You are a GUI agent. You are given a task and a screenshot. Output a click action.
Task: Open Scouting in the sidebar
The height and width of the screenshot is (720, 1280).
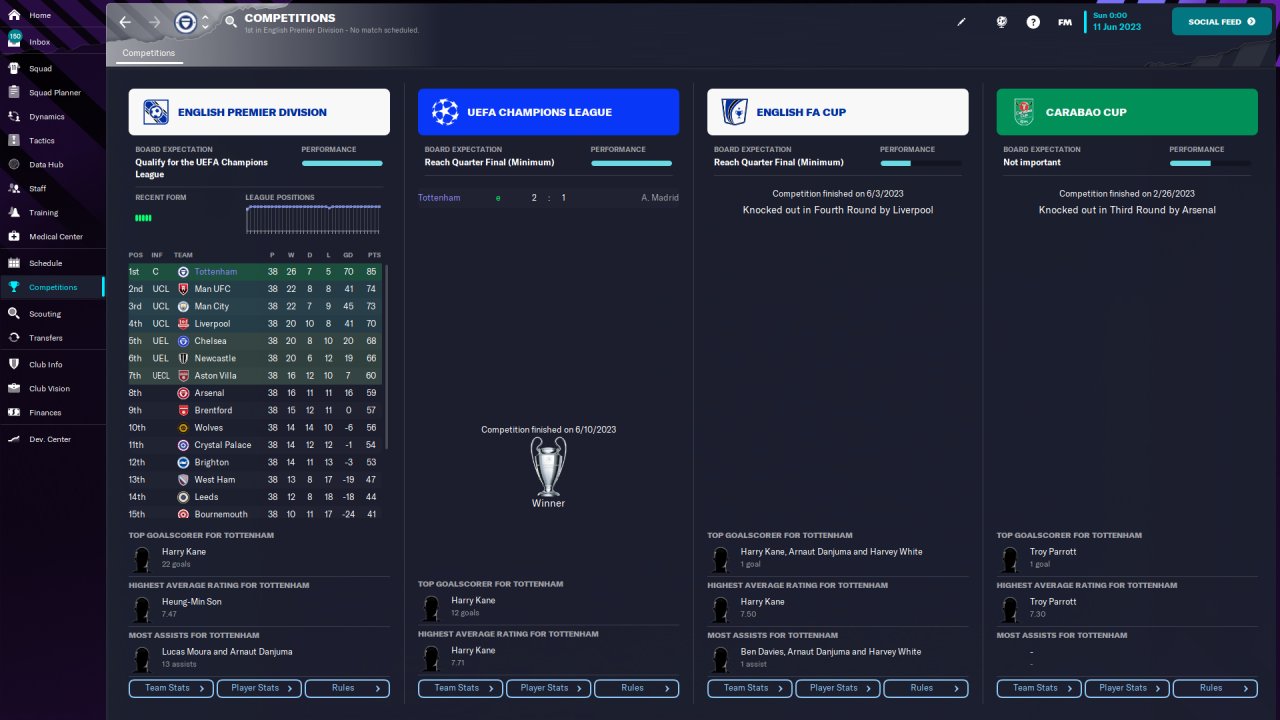pos(52,314)
